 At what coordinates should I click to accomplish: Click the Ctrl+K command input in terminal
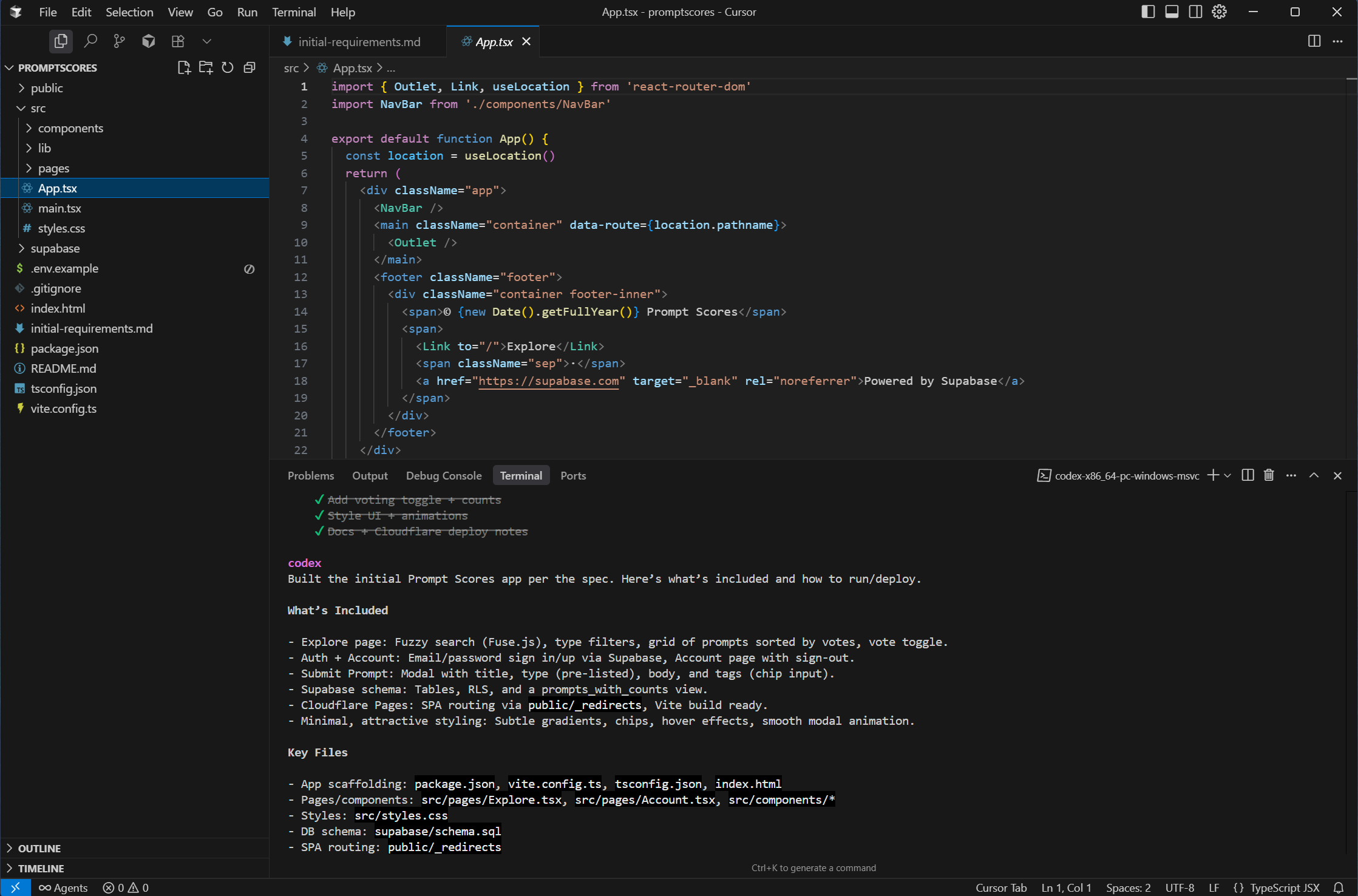813,867
